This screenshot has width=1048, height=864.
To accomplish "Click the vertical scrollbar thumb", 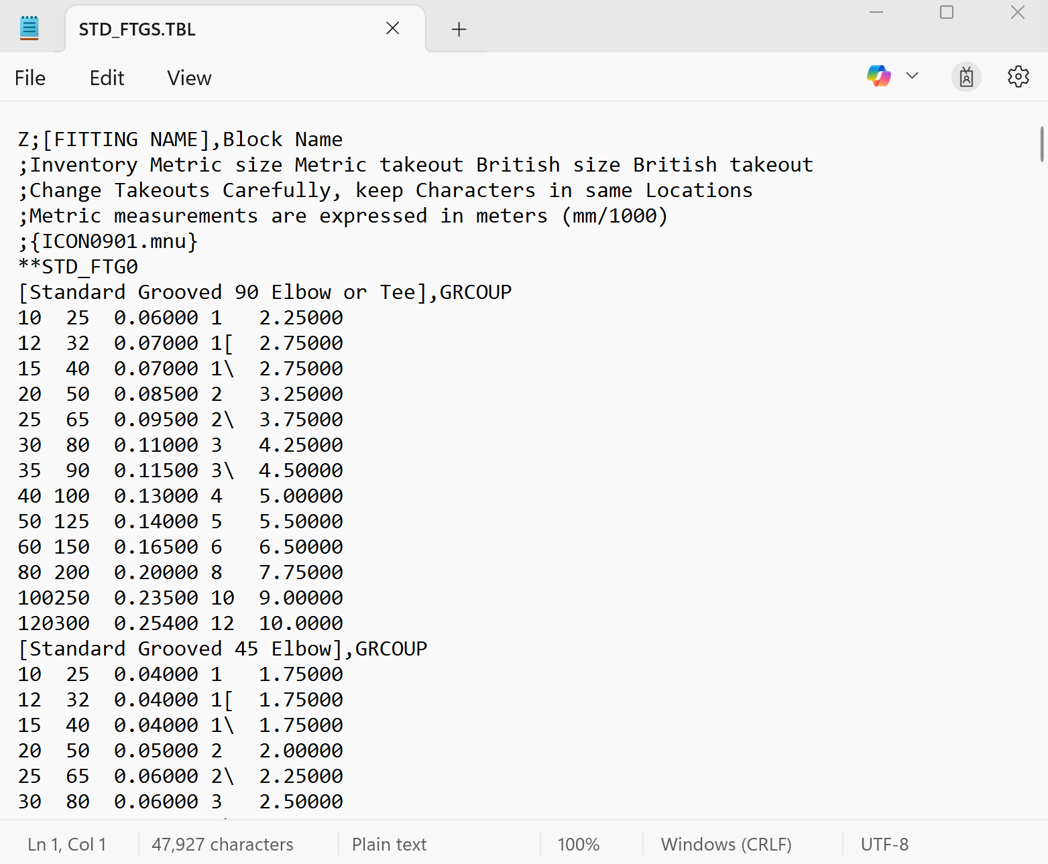I will pos(1041,144).
